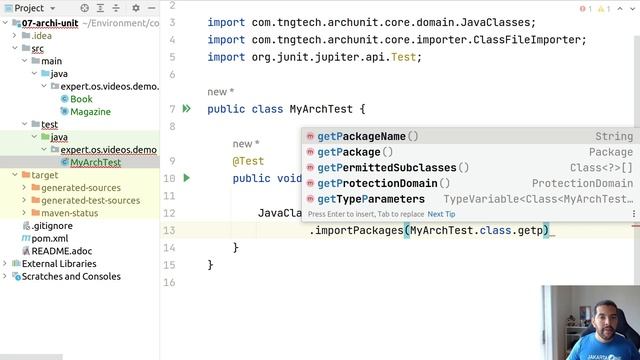The width and height of the screenshot is (640, 360).
Task: Run MyArchTest class via gutter double arrow
Action: 187,109
